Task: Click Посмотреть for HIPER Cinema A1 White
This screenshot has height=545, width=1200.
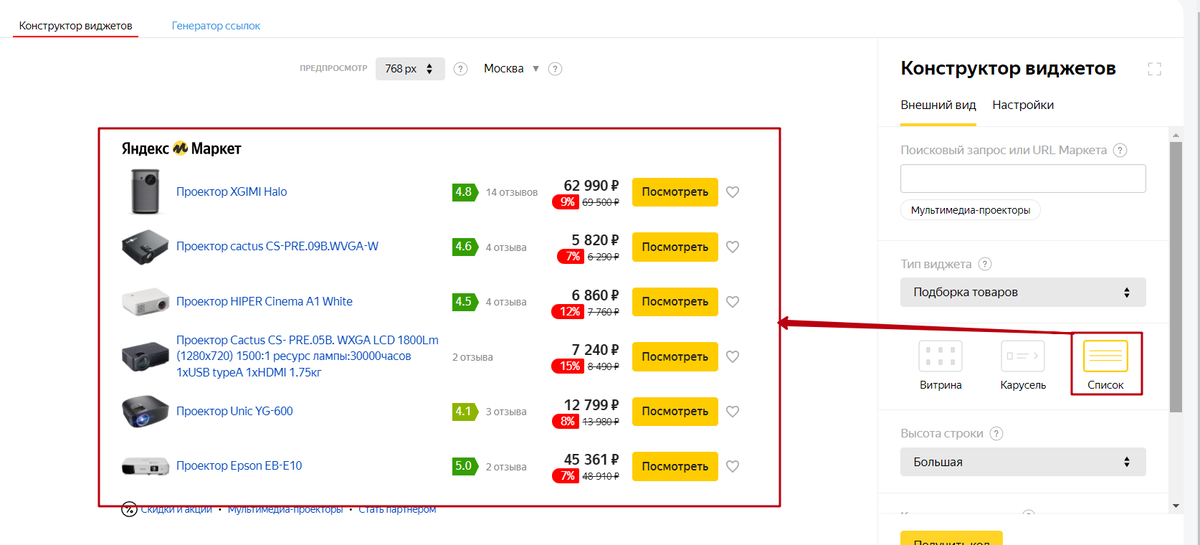Action: 675,302
